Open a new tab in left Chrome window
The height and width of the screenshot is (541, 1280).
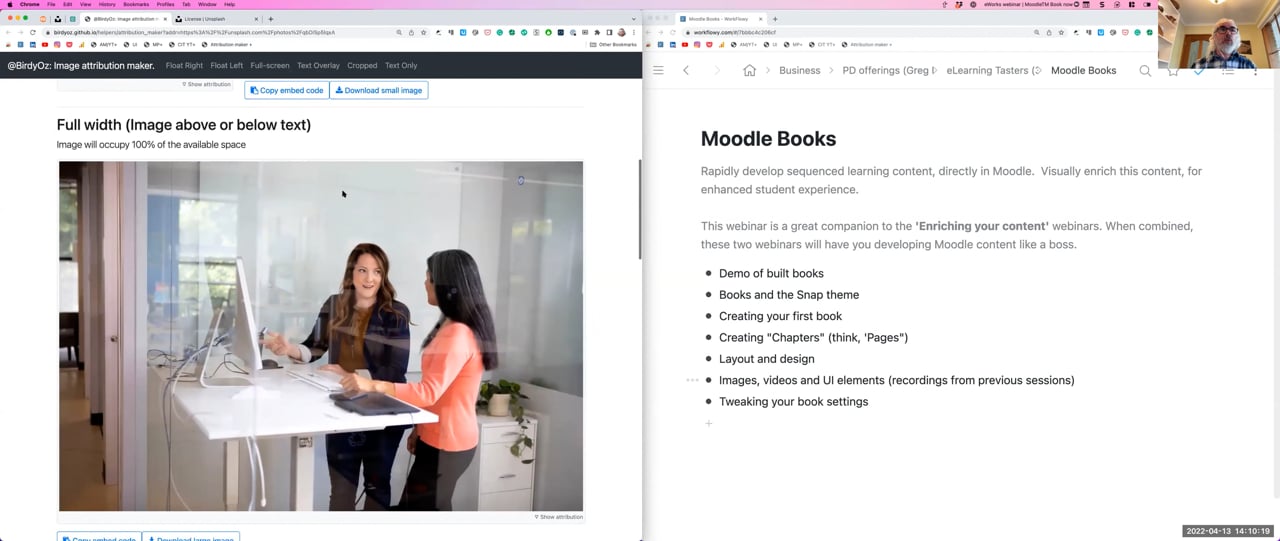point(270,19)
